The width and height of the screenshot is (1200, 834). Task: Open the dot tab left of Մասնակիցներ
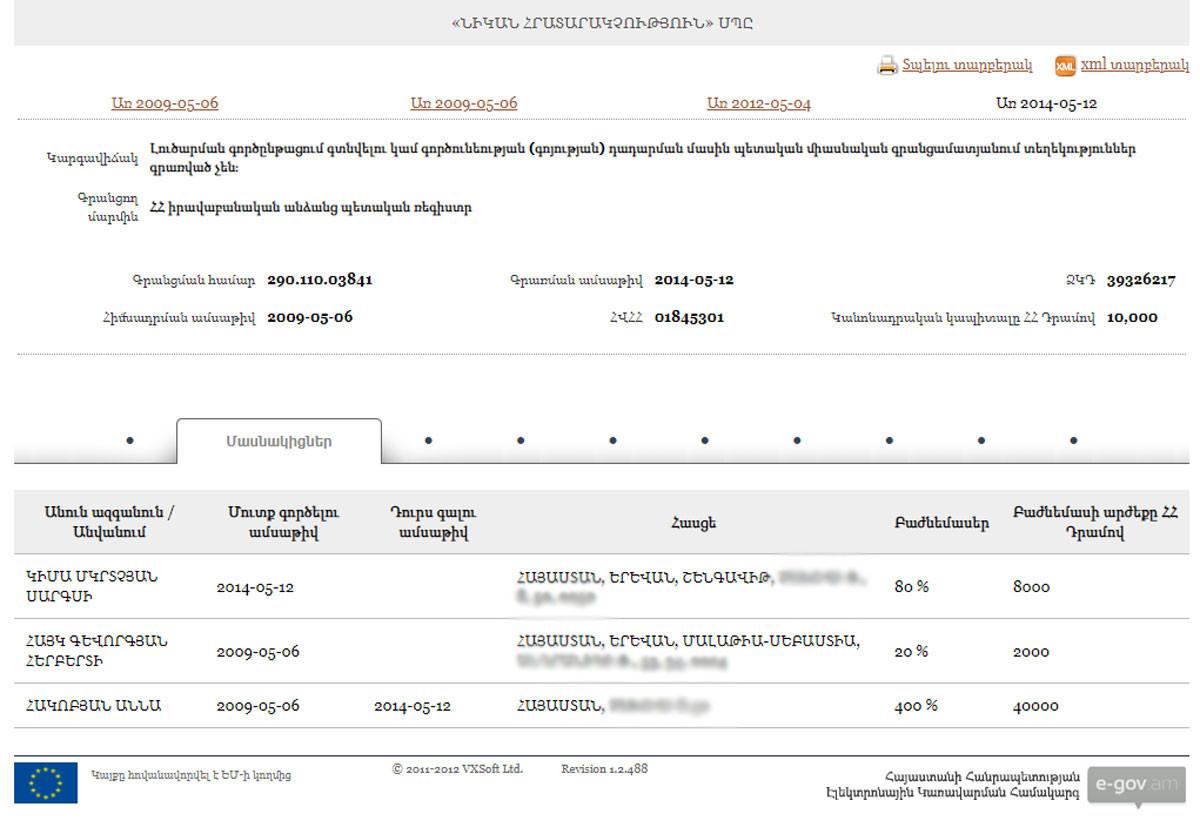click(x=130, y=440)
